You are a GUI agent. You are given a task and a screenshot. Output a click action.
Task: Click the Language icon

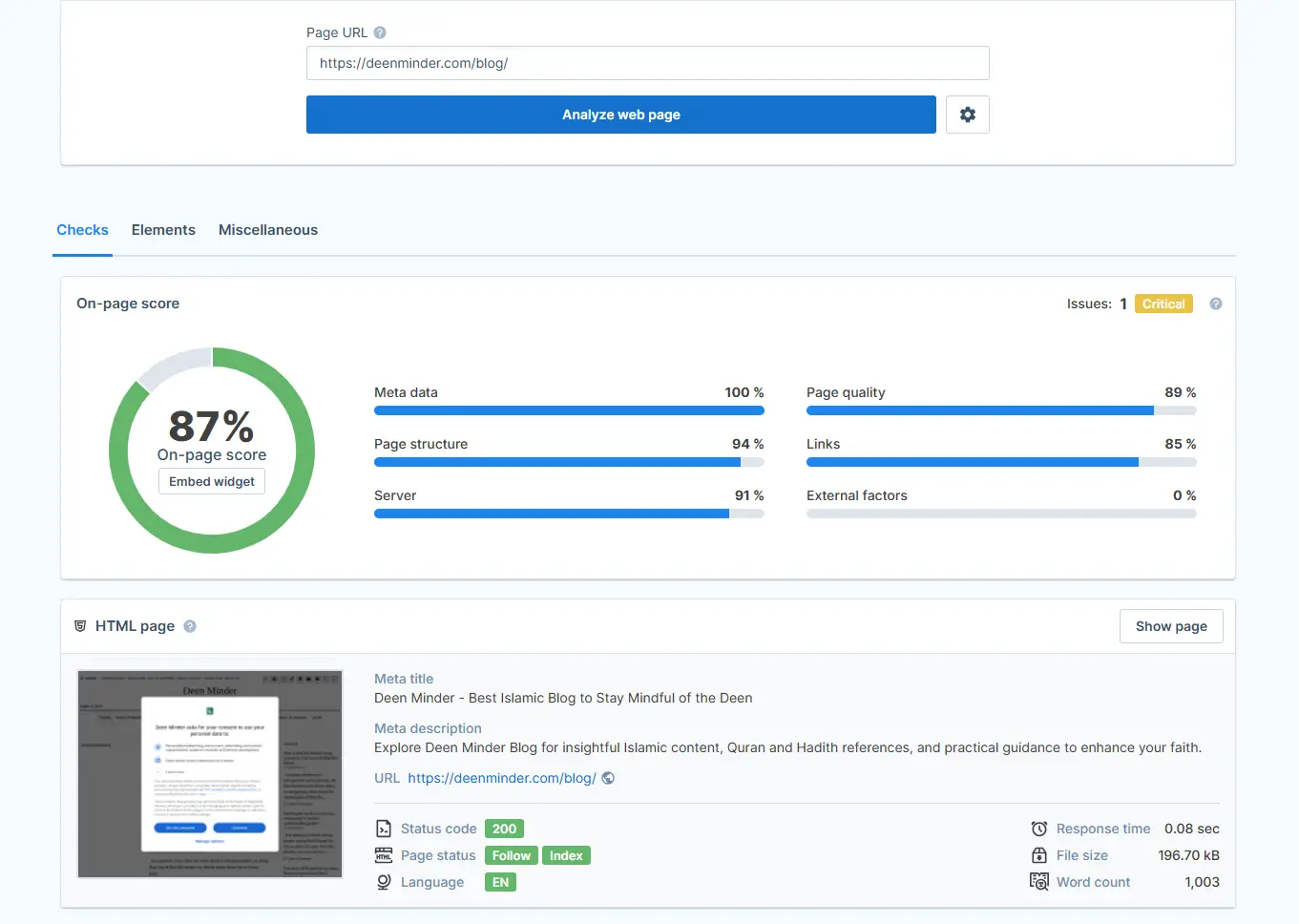coord(384,882)
